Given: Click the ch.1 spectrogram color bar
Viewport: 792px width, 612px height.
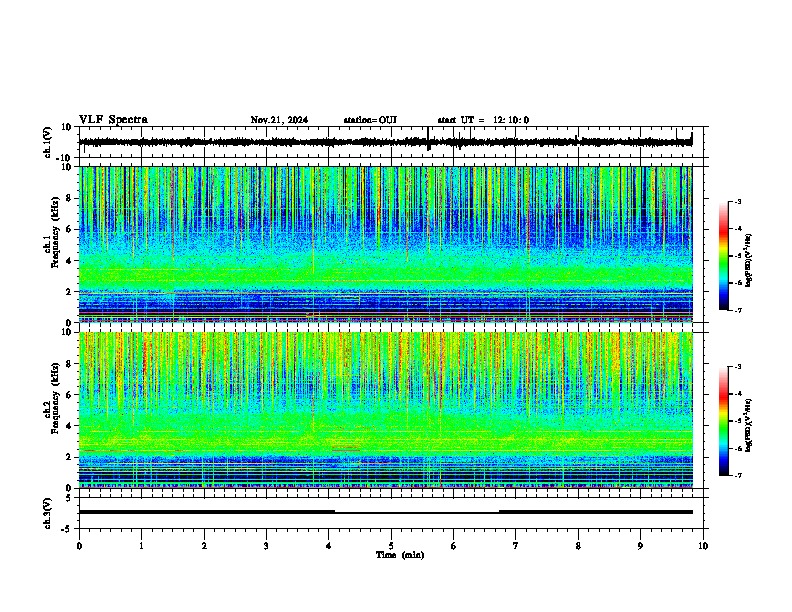Looking at the screenshot, I should click(x=723, y=256).
